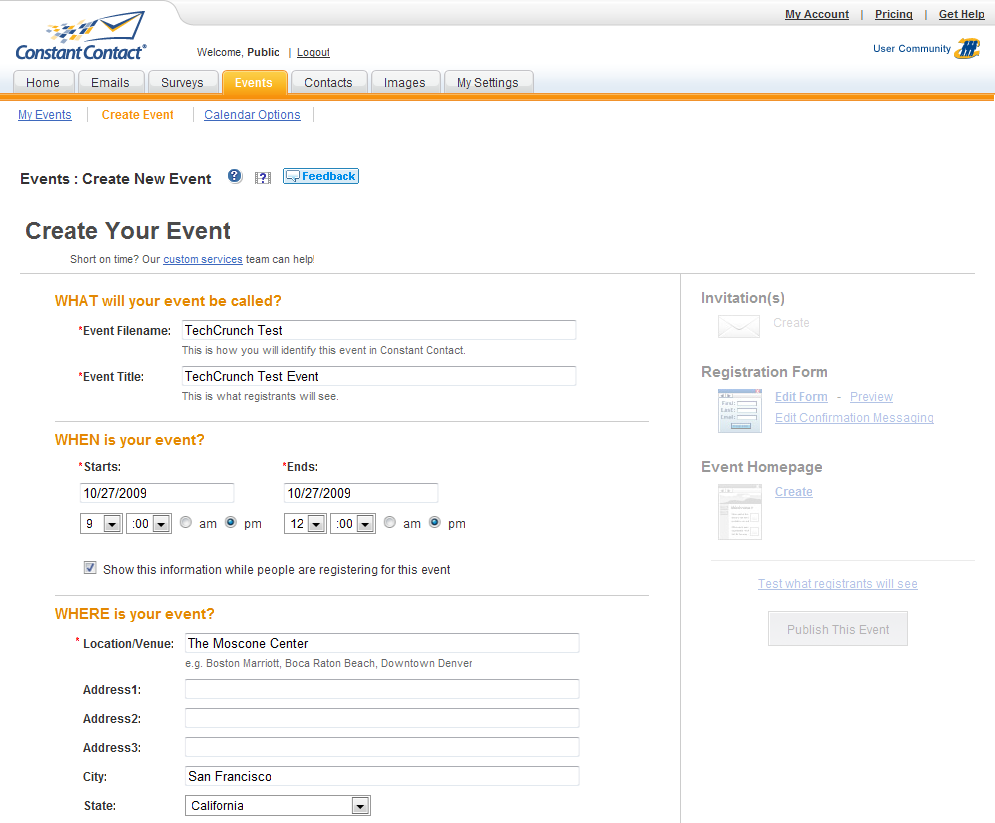This screenshot has width=995, height=823.
Task: Click the Feedback button
Action: click(x=321, y=176)
